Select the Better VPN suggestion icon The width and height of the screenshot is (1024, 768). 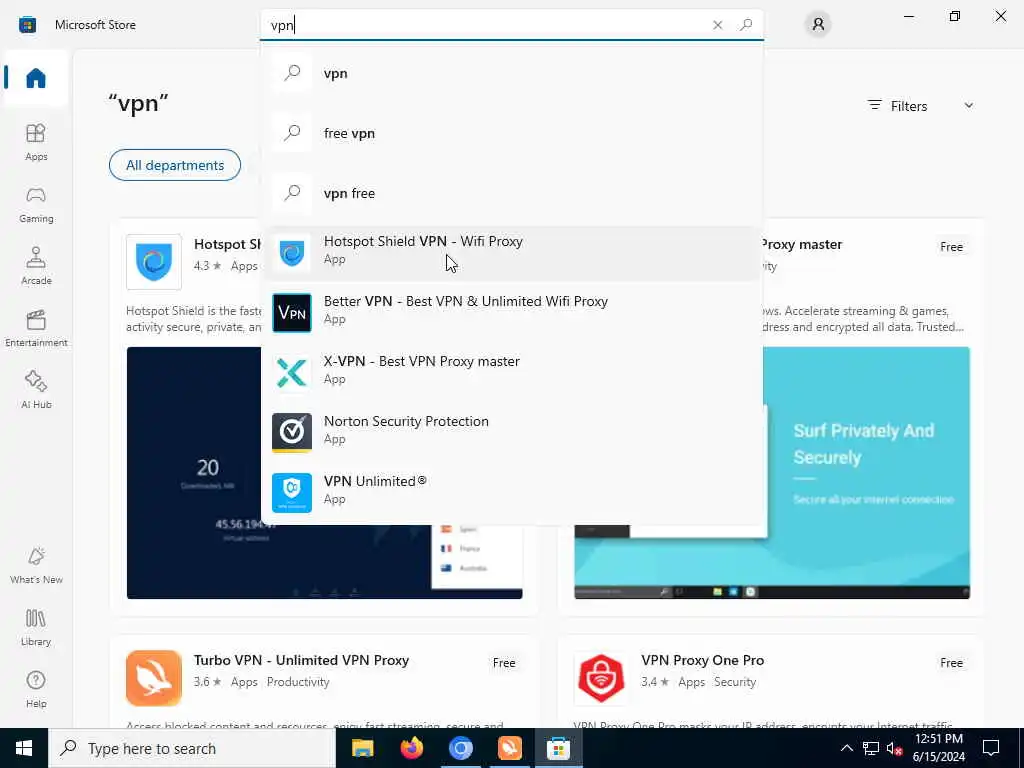[291, 312]
